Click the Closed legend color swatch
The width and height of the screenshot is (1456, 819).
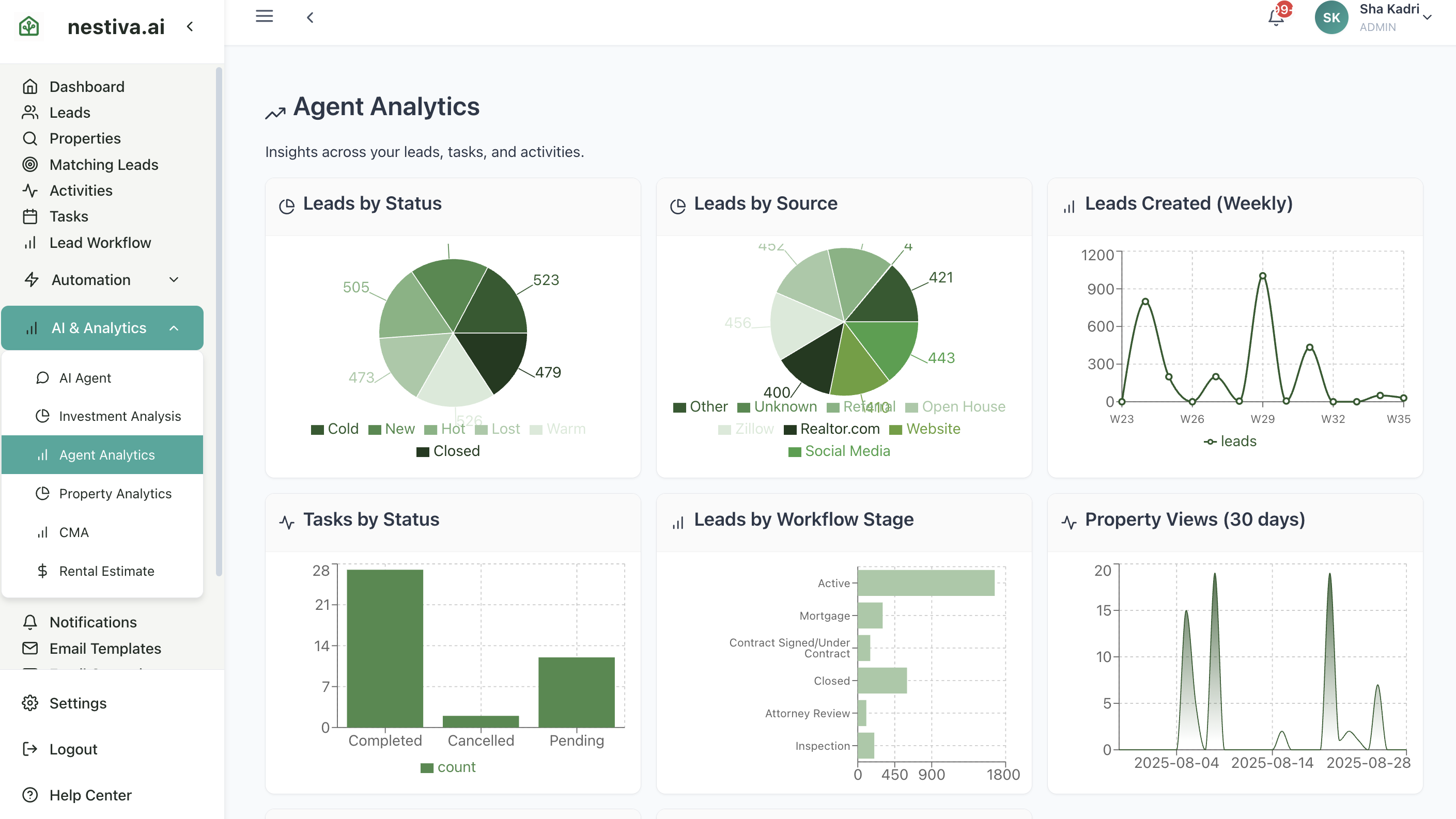tap(423, 451)
